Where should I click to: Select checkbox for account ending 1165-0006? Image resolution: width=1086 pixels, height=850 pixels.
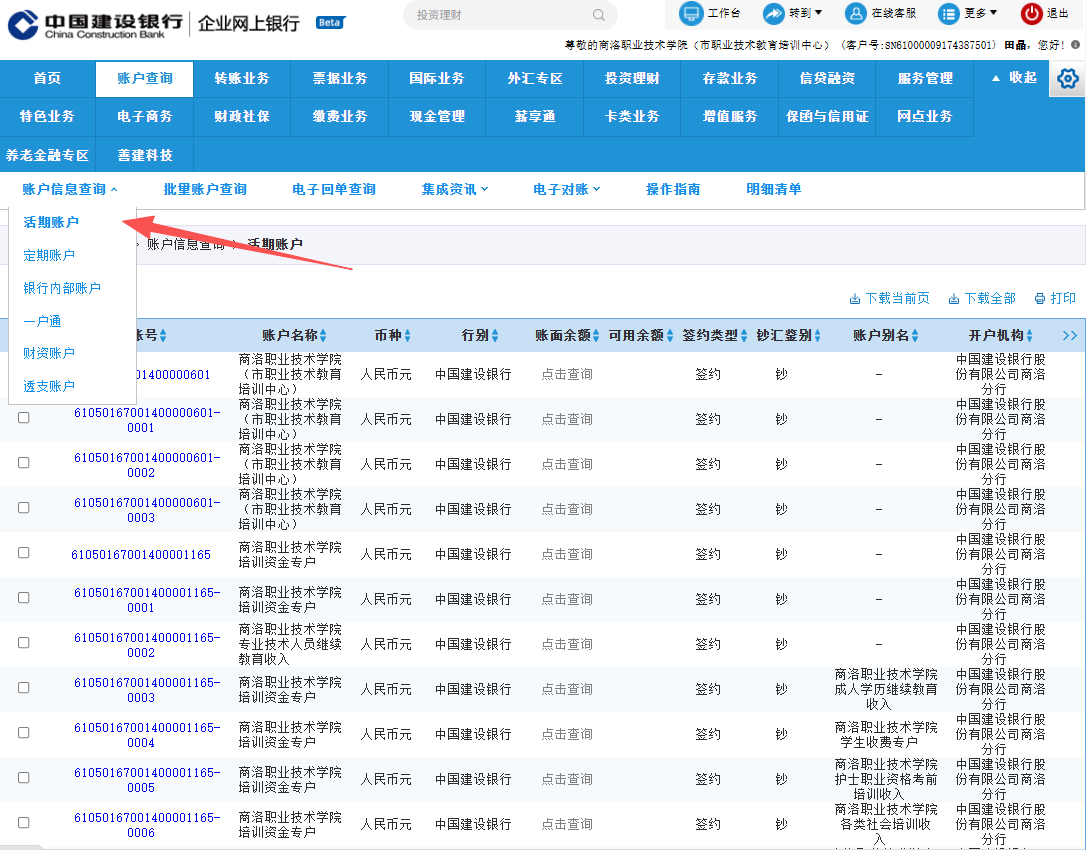[24, 823]
